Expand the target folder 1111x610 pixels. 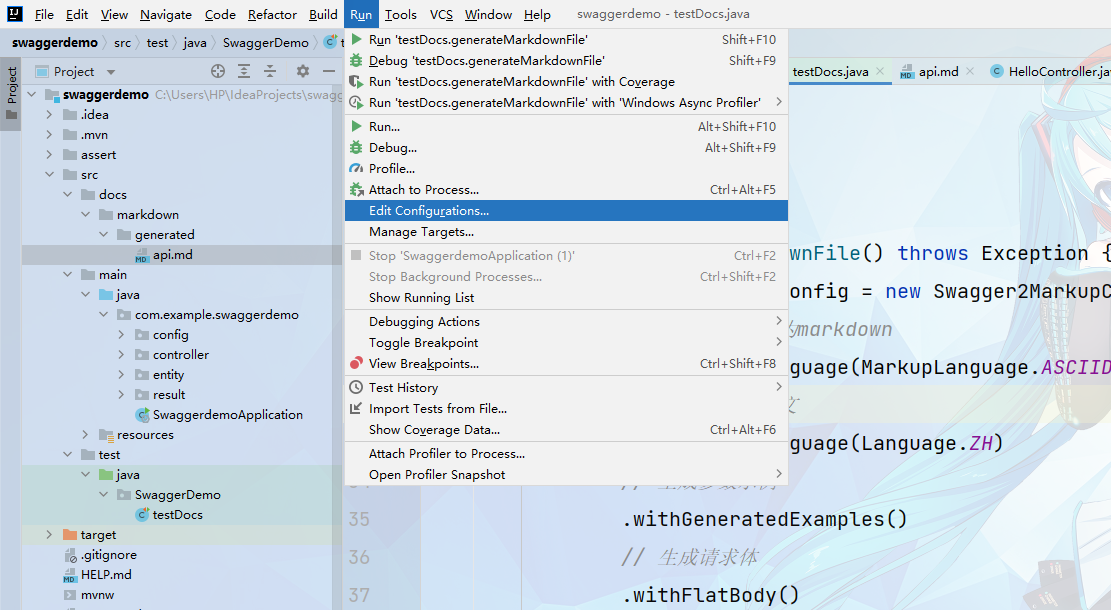pyautogui.click(x=49, y=535)
